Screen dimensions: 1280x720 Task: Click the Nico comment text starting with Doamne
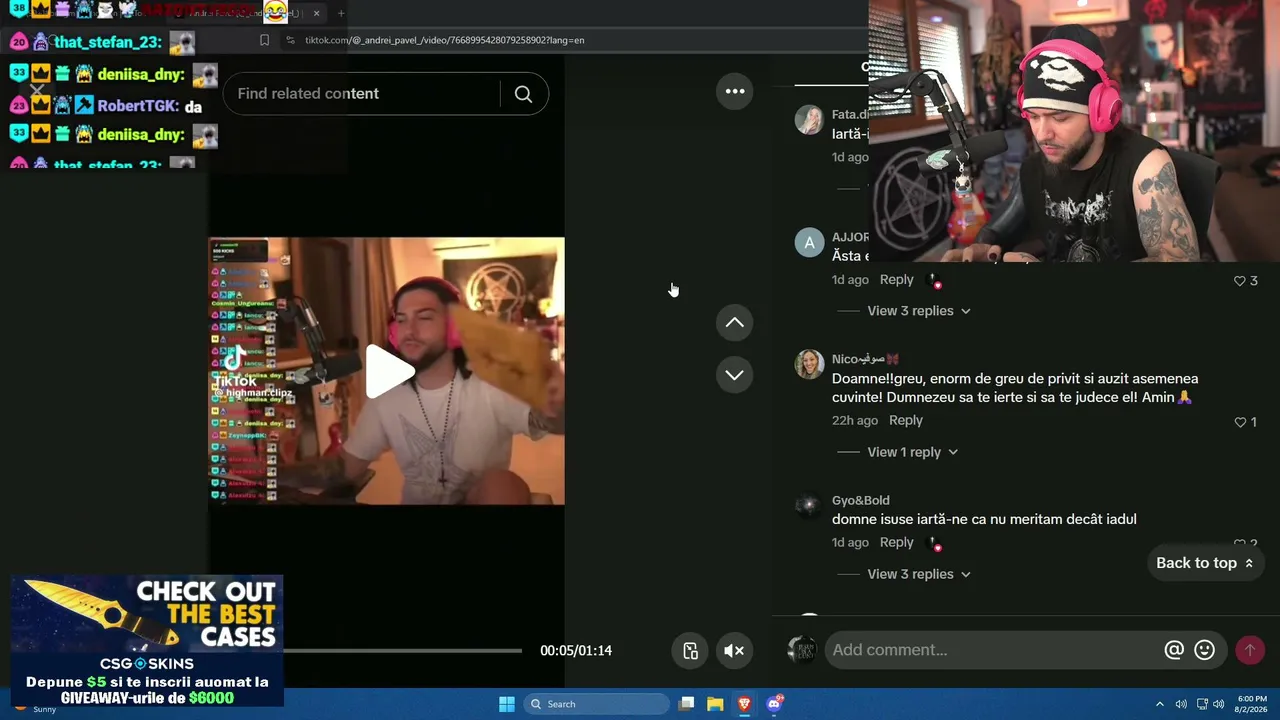1015,388
